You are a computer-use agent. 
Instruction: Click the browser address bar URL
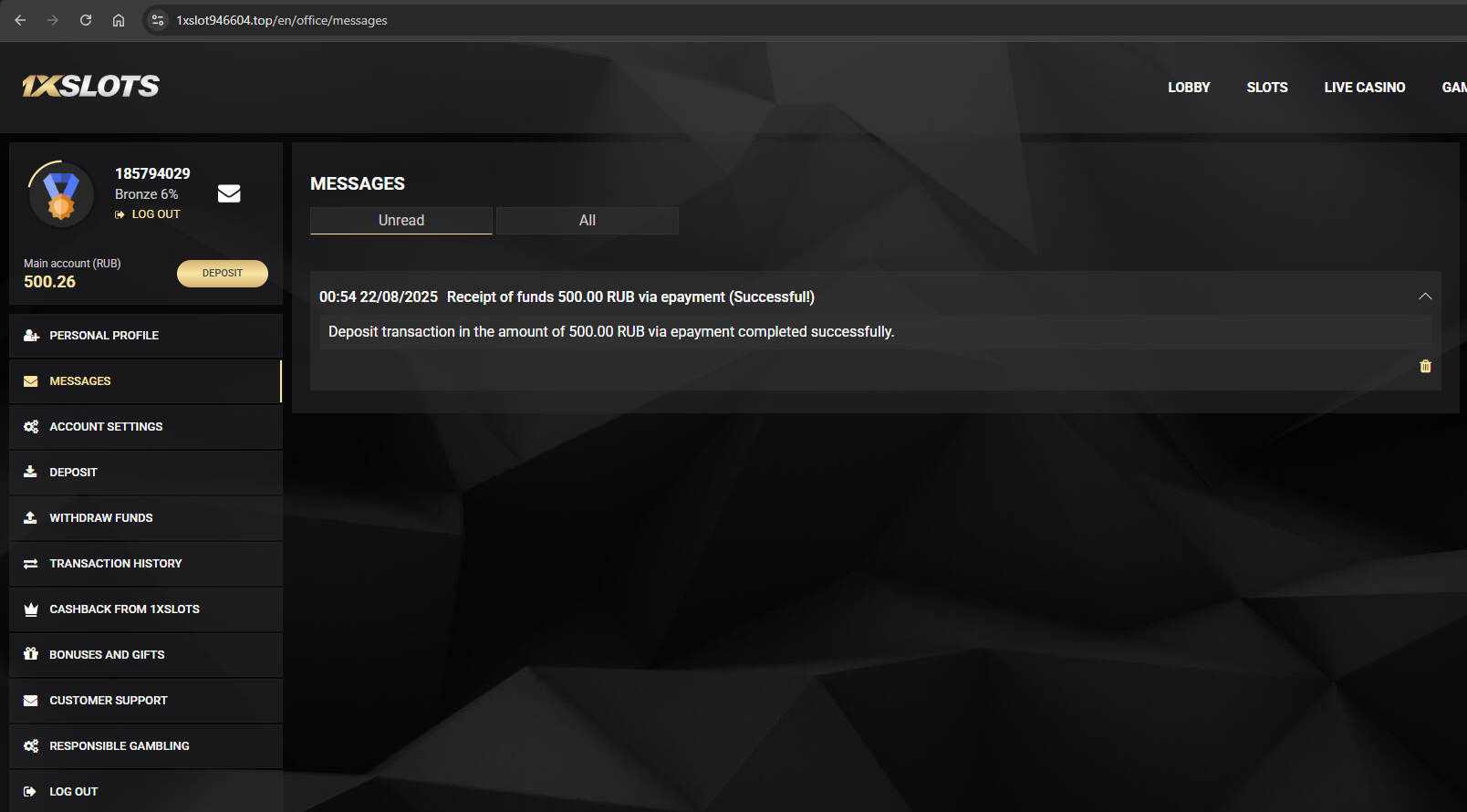[282, 20]
